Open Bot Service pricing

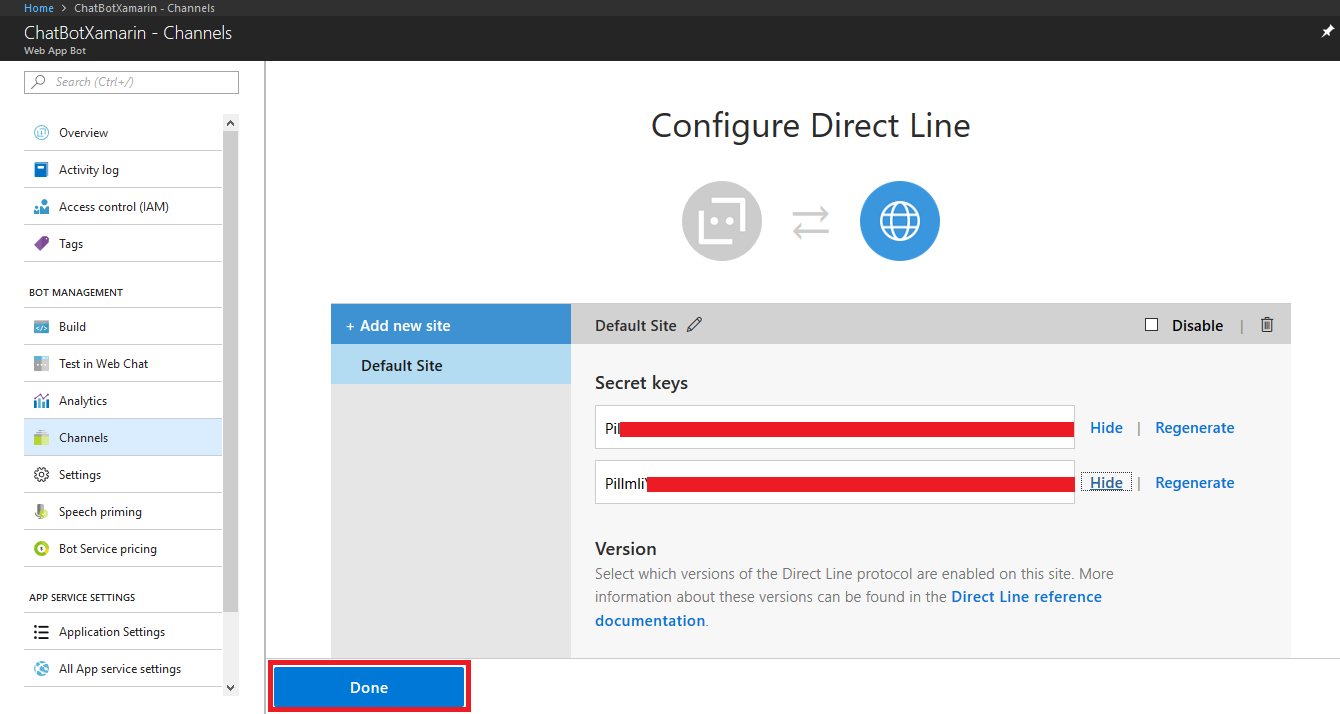point(123,549)
